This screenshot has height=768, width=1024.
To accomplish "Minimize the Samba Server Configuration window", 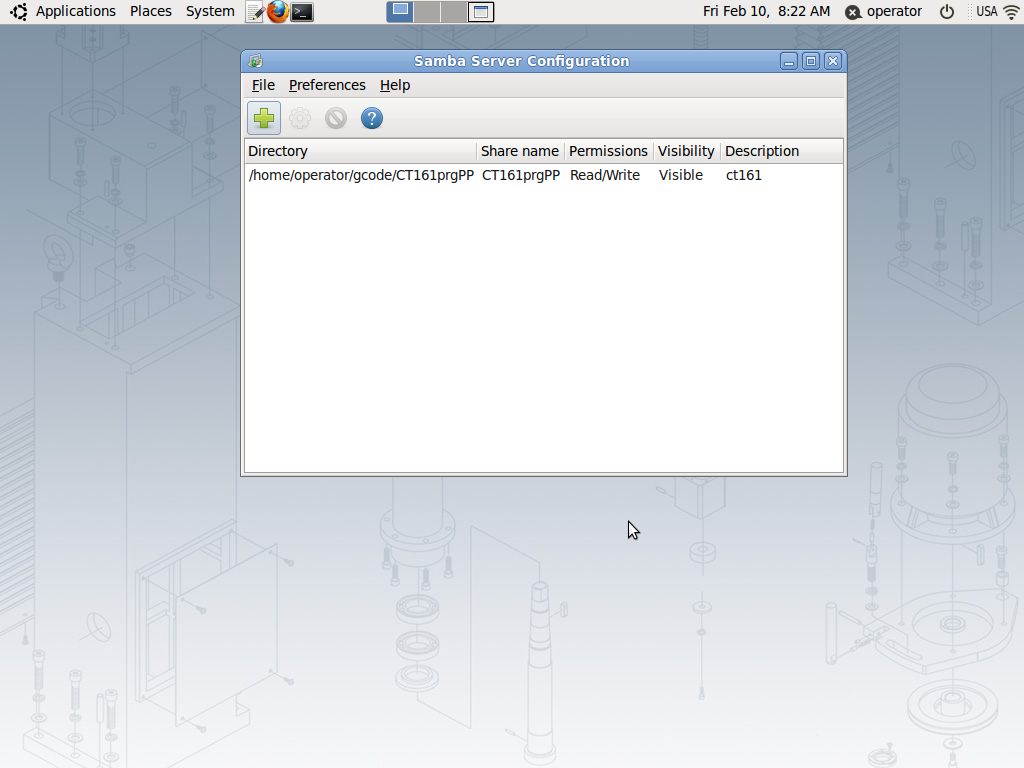I will click(789, 61).
